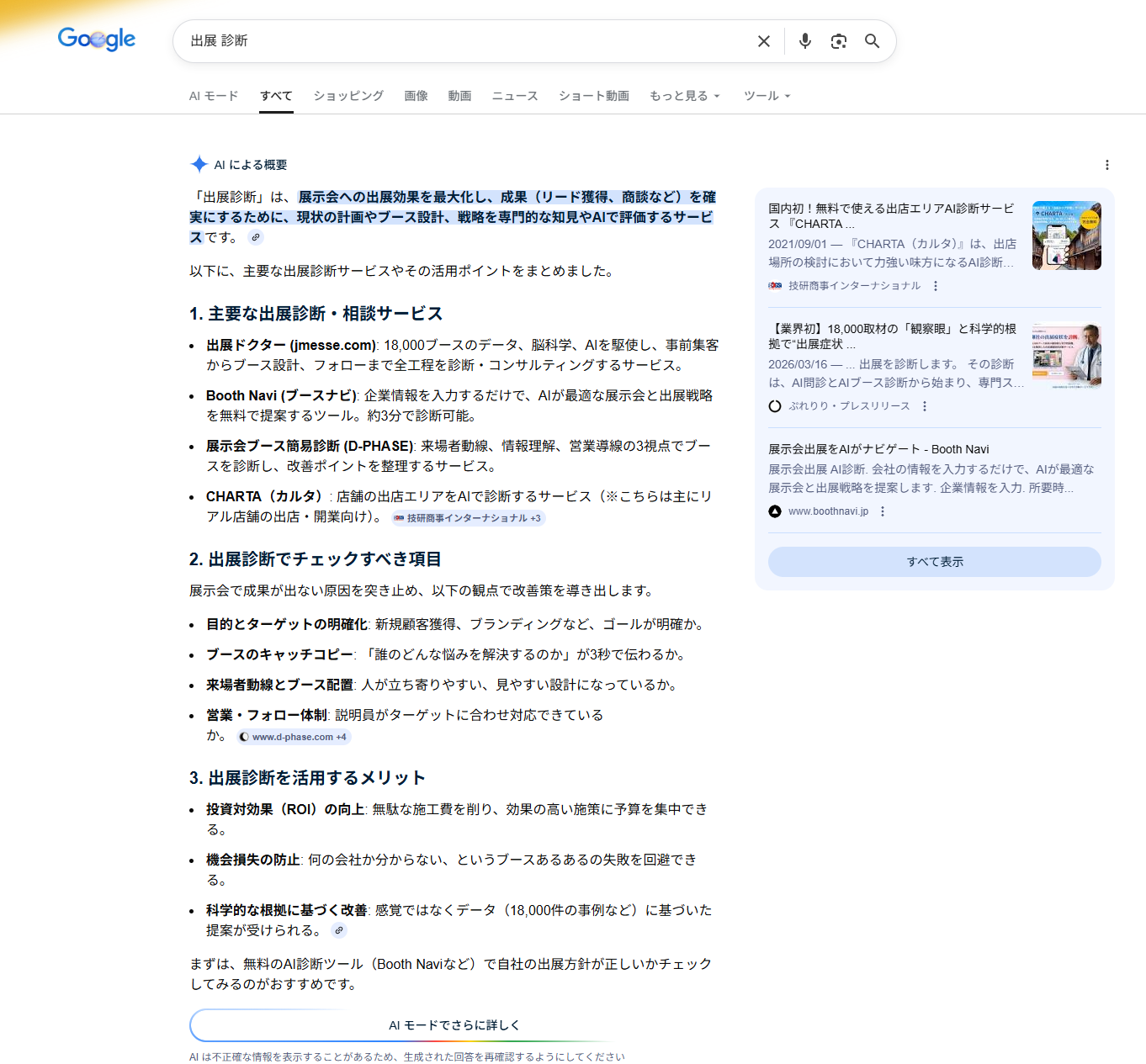Click '営業・フォロー体制' bullet text

[267, 715]
